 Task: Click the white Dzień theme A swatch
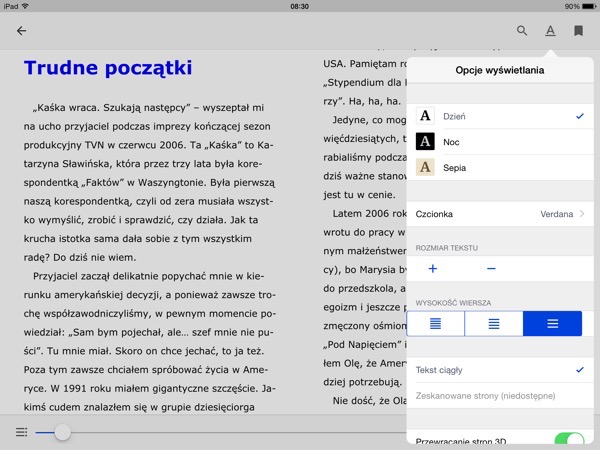[x=425, y=116]
